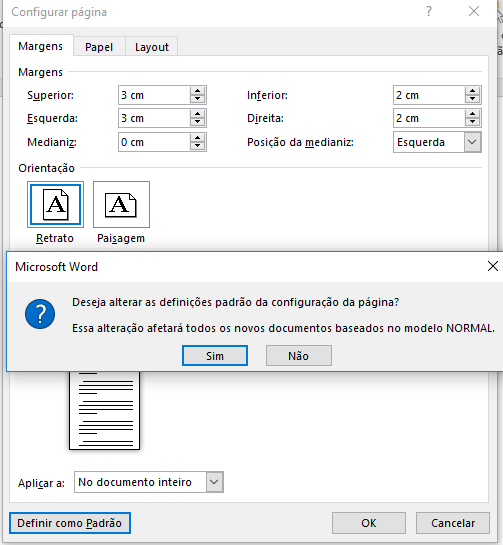503x545 pixels.
Task: Click the help question mark icon
Action: [x=429, y=11]
